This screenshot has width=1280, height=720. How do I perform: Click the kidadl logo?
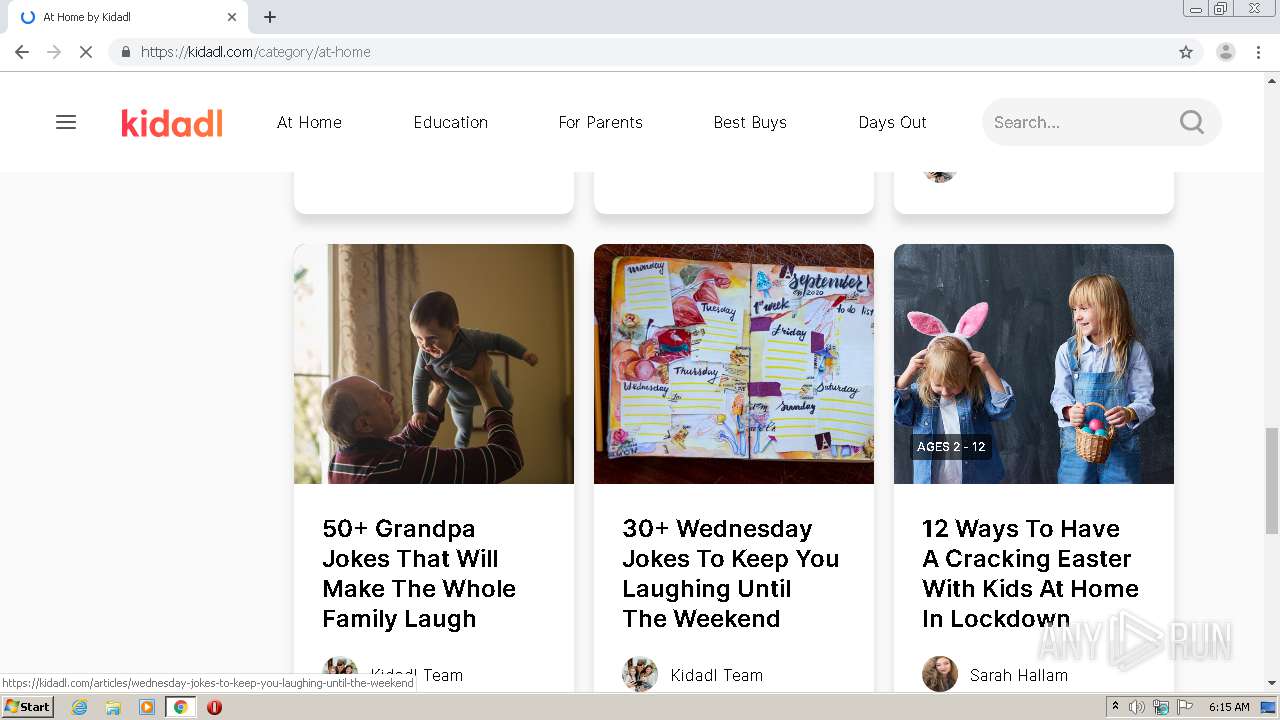172,122
